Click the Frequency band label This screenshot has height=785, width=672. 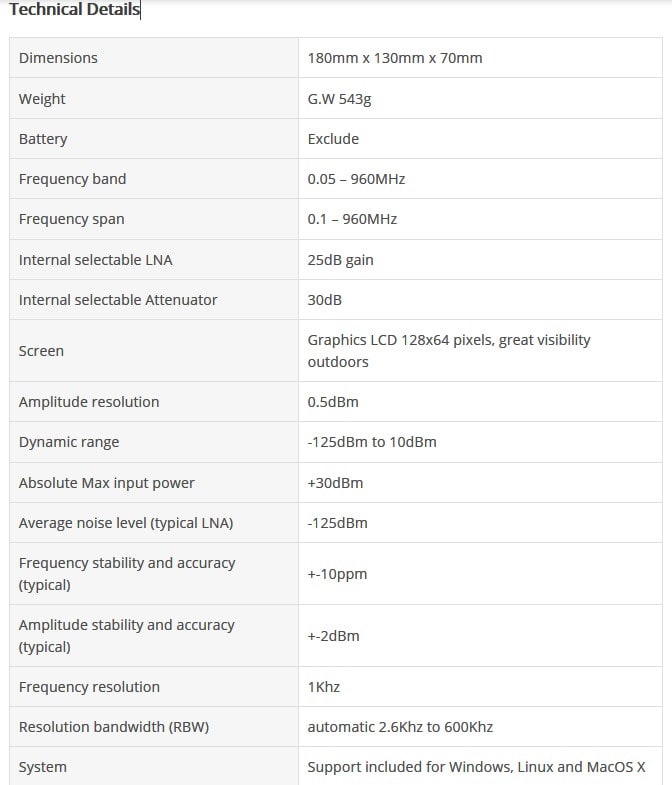[x=72, y=179]
